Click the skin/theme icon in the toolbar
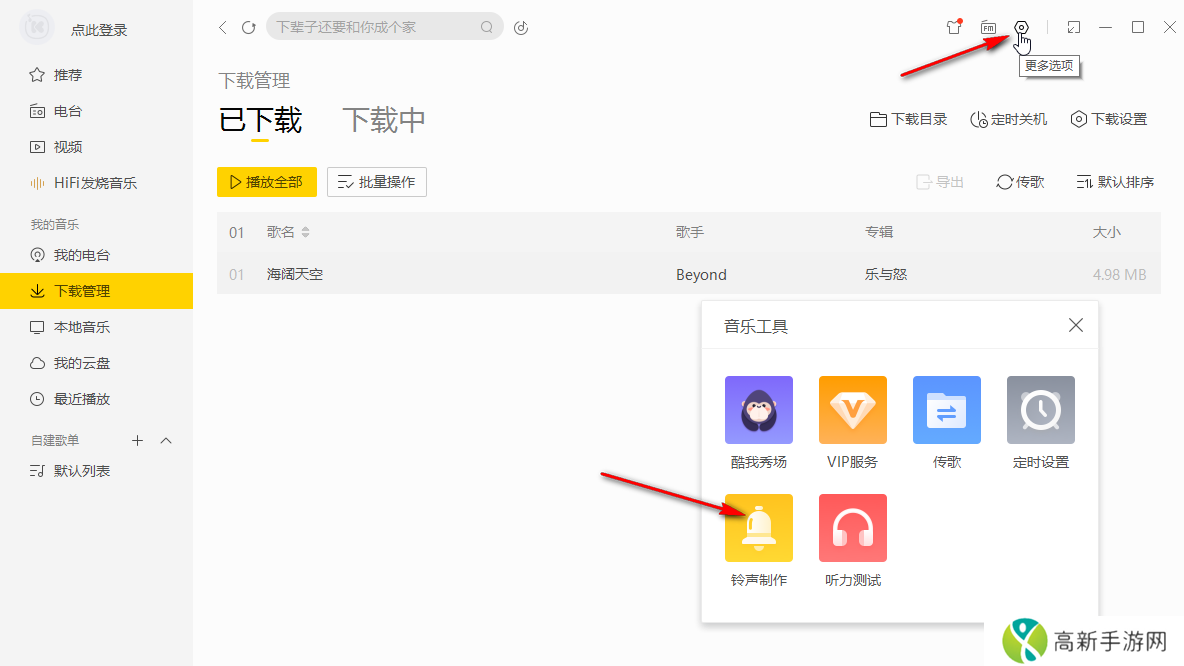This screenshot has height=666, width=1184. (954, 27)
